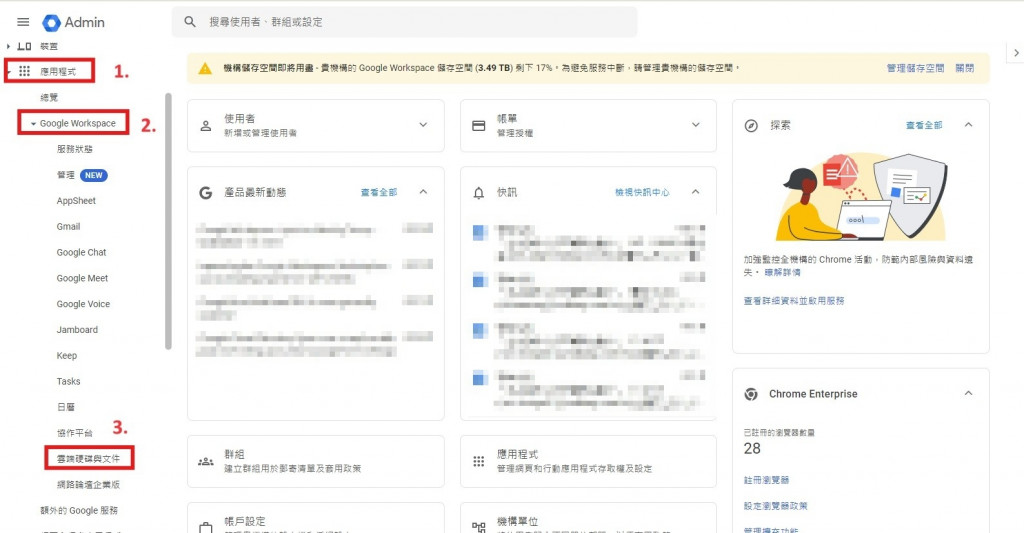Click the 應用程式 card grid icon
This screenshot has width=1024, height=533.
[479, 462]
